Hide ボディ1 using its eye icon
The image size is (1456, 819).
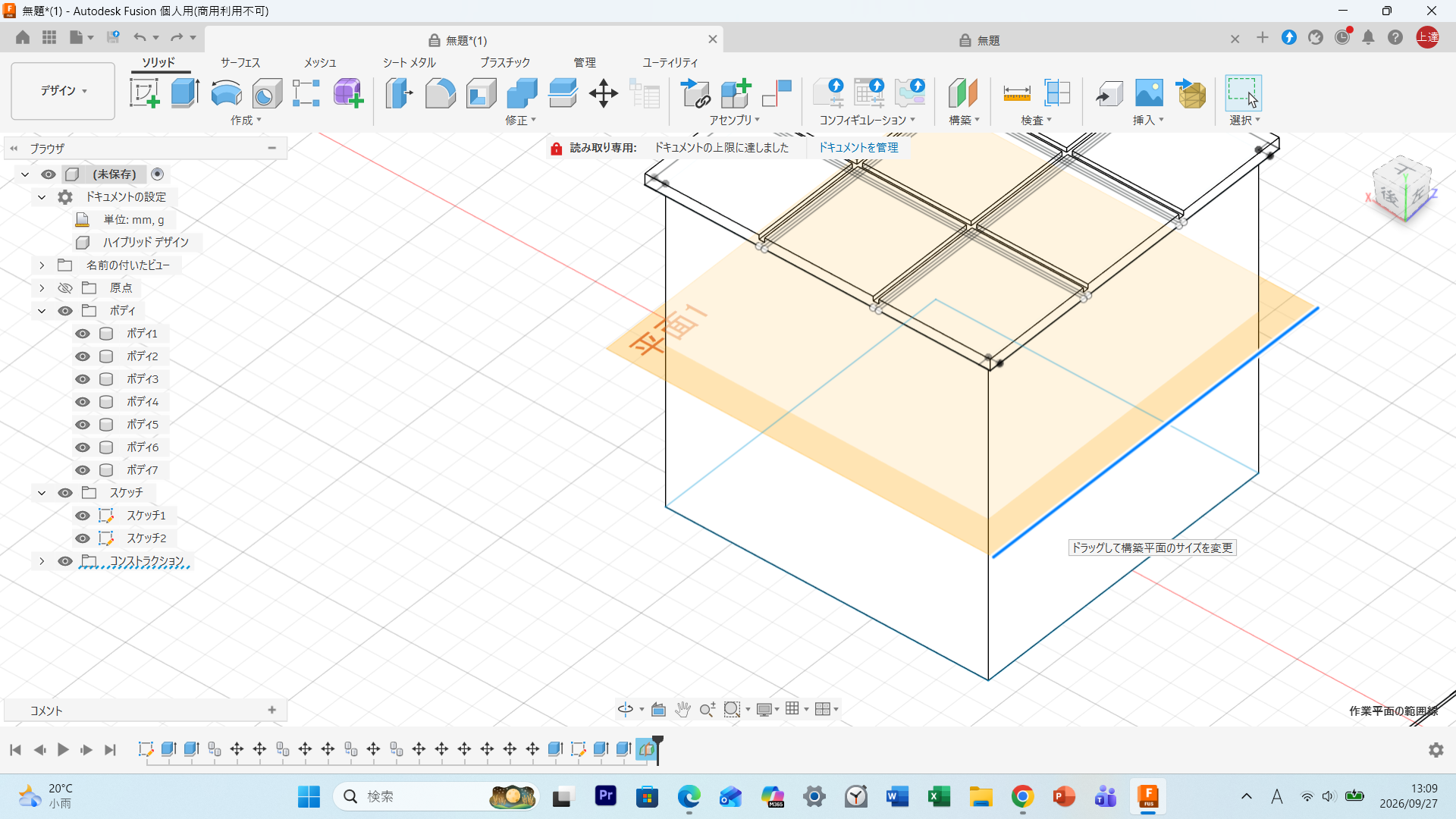tap(83, 334)
